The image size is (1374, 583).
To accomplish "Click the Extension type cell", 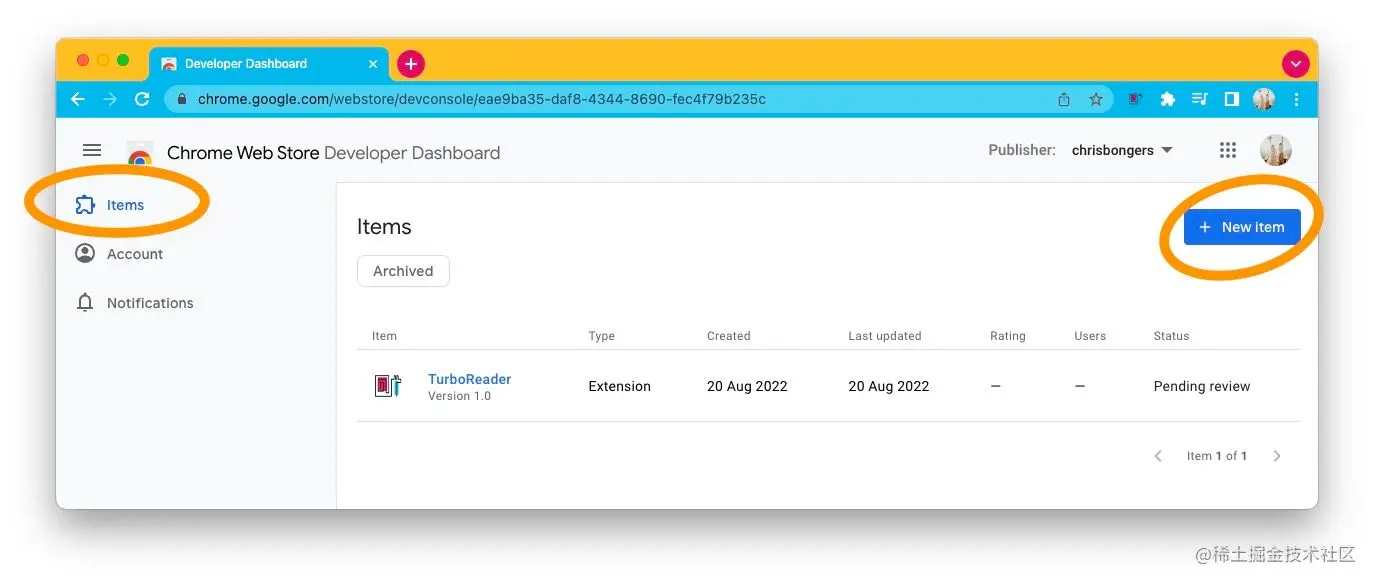I will click(x=619, y=386).
